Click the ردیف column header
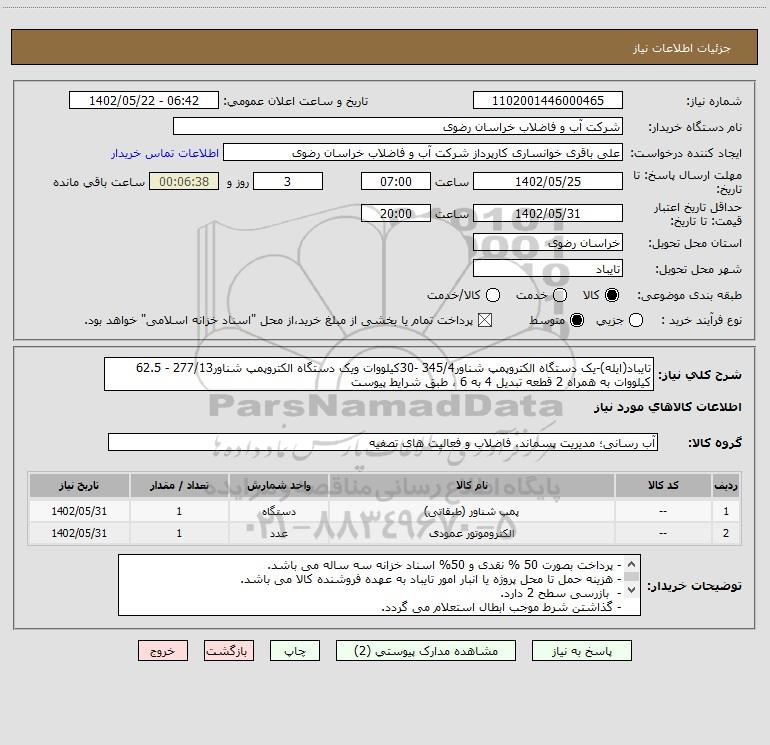The width and height of the screenshot is (770, 745). 726,485
